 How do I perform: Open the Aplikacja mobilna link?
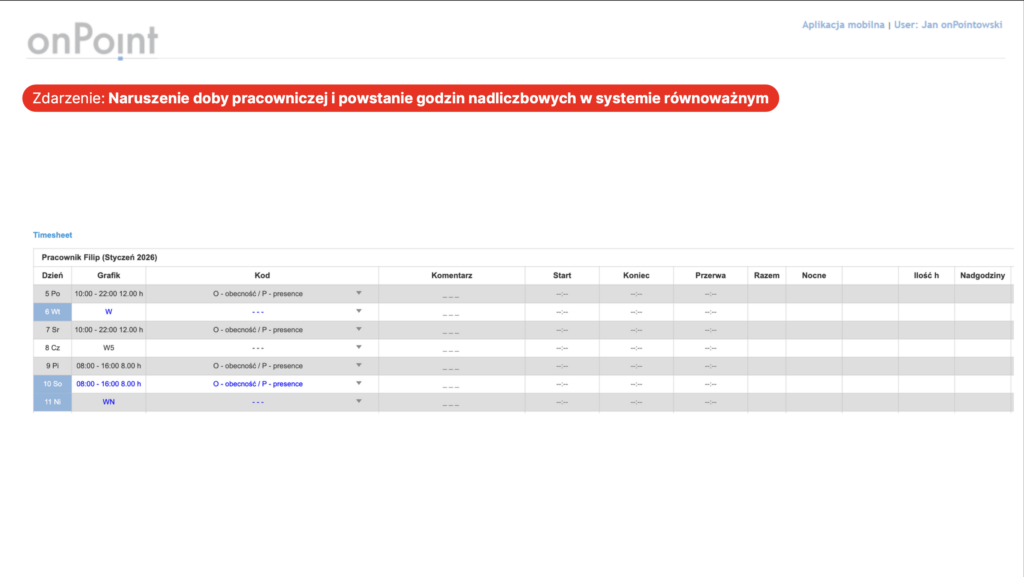coord(843,25)
